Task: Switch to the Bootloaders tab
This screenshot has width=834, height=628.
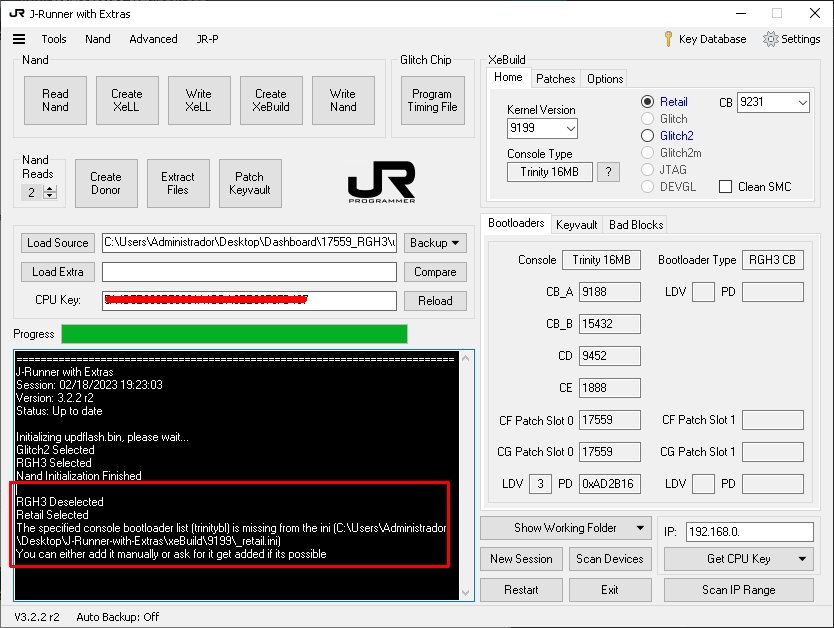Action: 516,223
